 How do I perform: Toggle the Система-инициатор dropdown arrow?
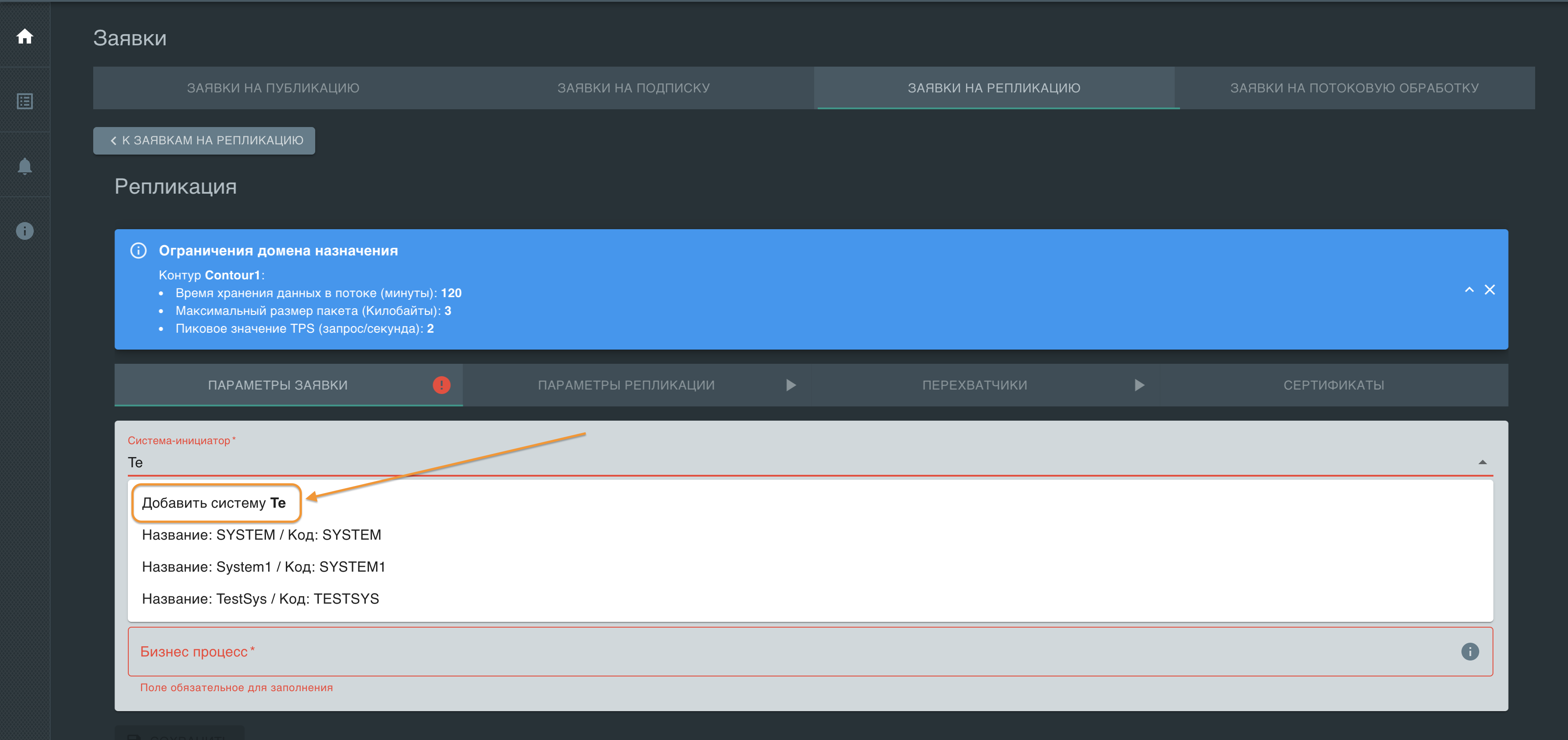[1482, 463]
